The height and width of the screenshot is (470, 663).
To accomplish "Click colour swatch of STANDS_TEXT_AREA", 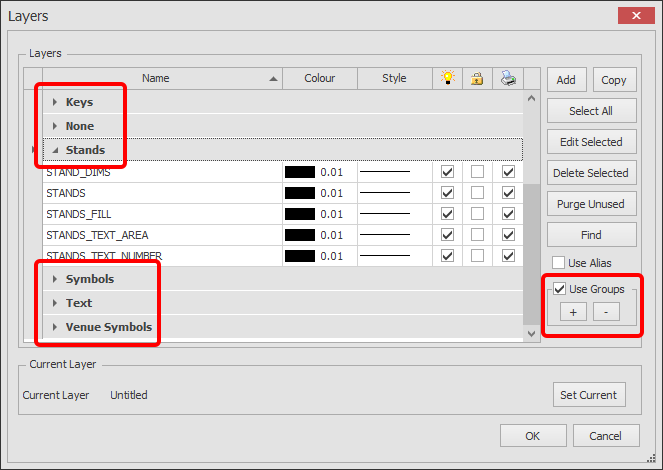I will coord(300,235).
